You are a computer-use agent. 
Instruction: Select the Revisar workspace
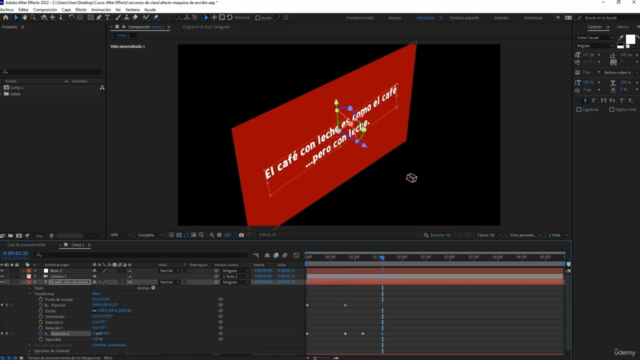pyautogui.click(x=395, y=18)
